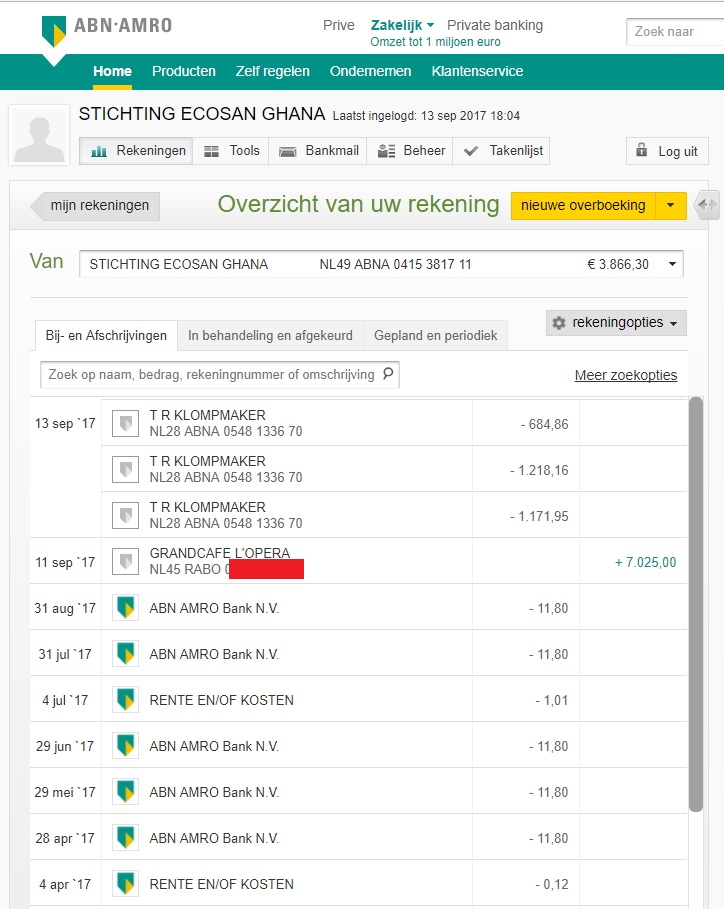Click the - 1.218,16 amount
Image resolution: width=724 pixels, height=909 pixels.
[539, 470]
